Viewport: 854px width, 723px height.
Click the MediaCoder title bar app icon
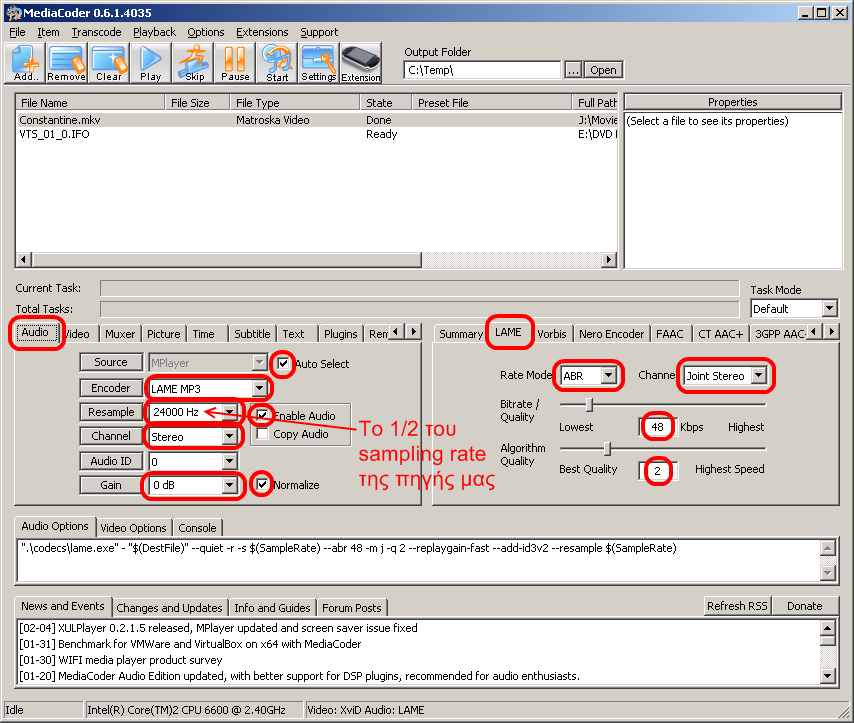(13, 13)
